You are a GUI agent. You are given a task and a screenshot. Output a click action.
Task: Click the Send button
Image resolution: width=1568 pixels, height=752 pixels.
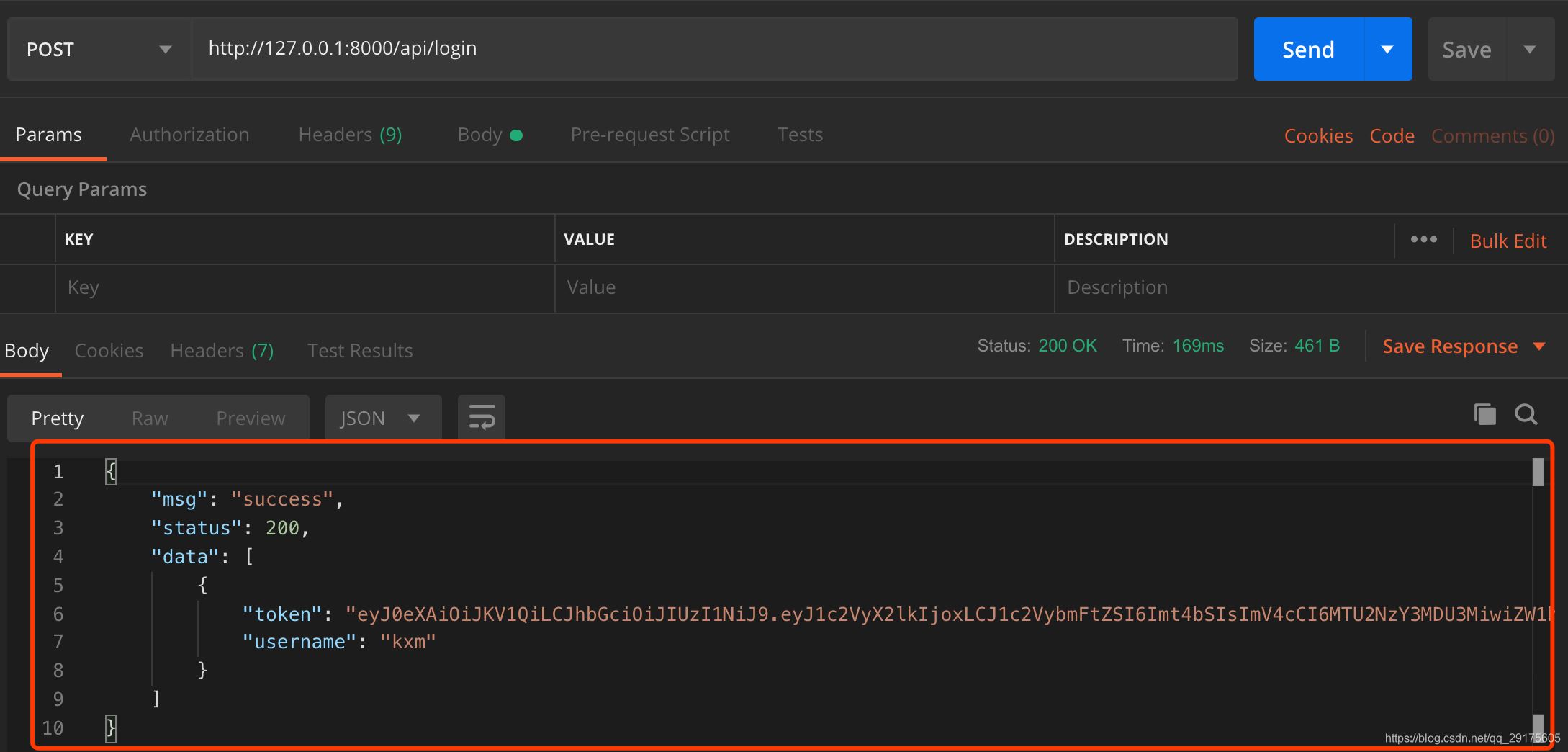[x=1307, y=49]
